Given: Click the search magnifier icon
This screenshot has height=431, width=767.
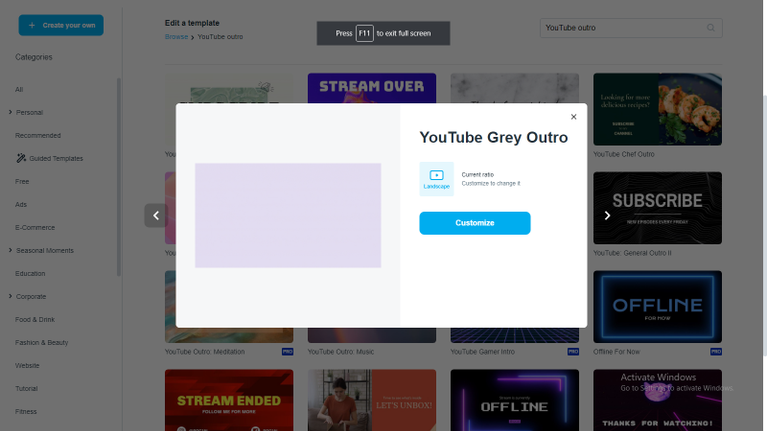Looking at the screenshot, I should click(x=711, y=28).
